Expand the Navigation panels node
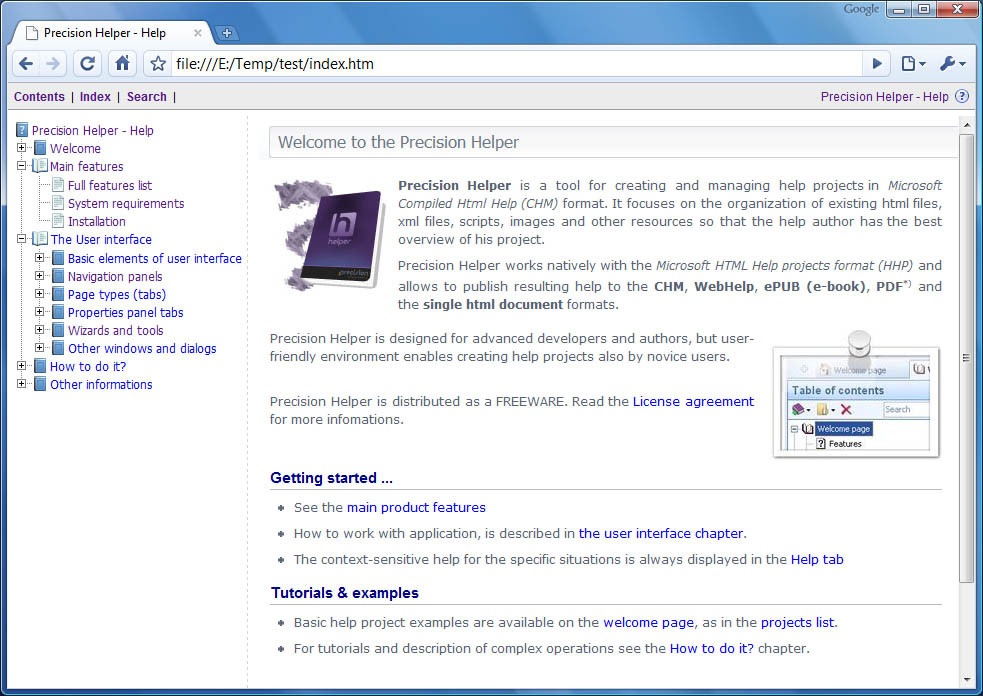 pos(39,276)
